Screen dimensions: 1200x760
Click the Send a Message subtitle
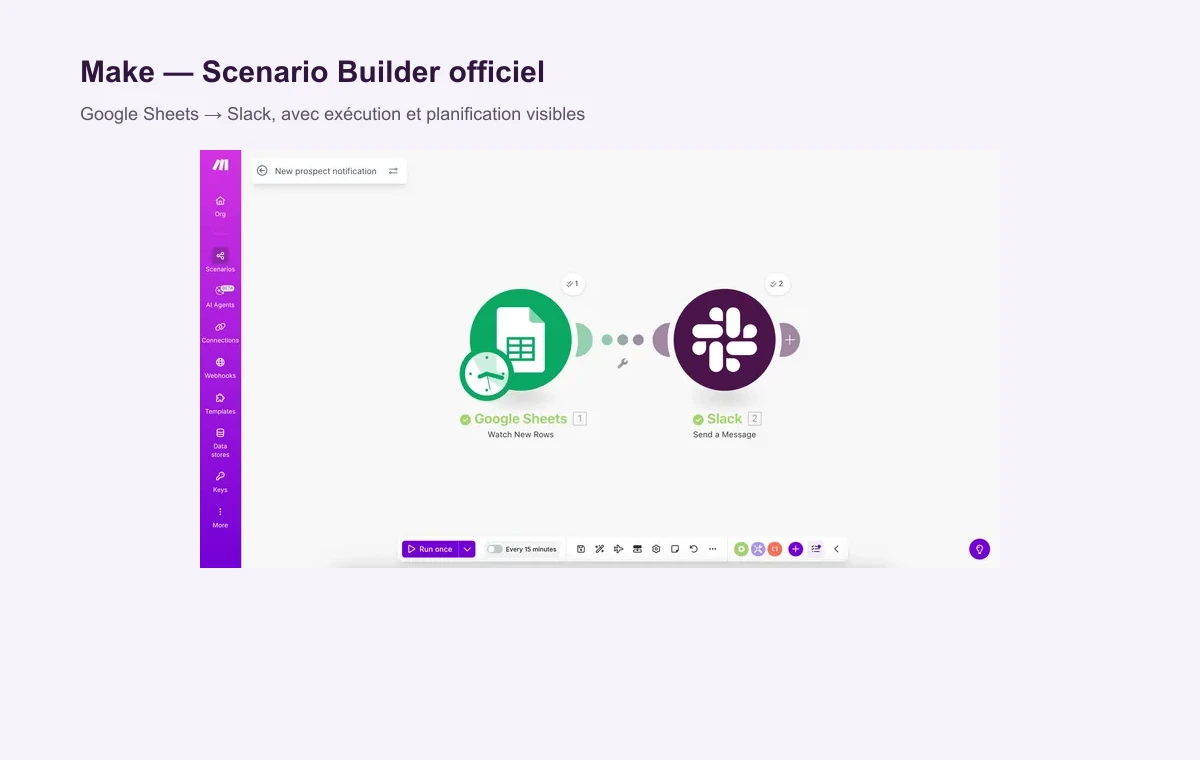[x=724, y=435]
